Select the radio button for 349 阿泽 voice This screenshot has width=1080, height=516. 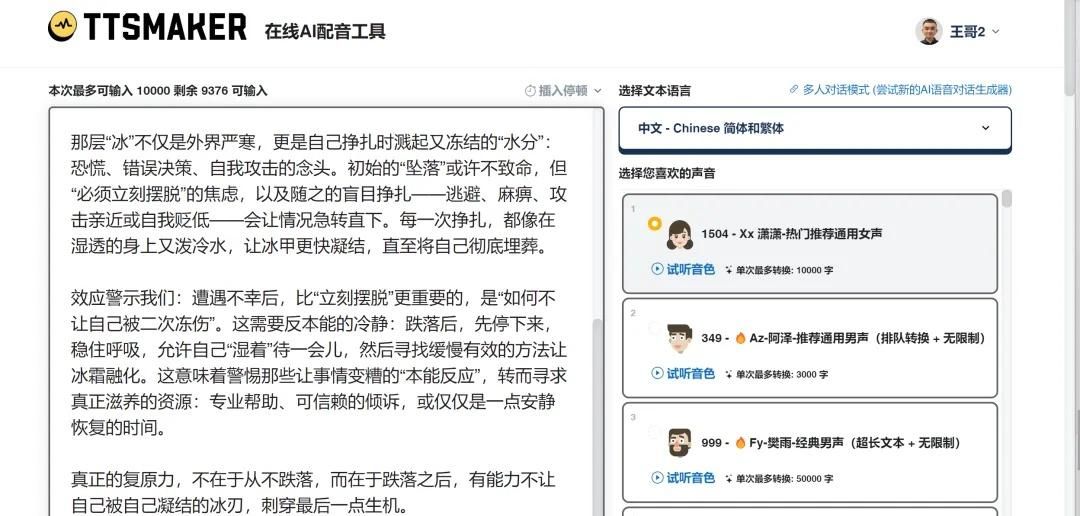654,328
